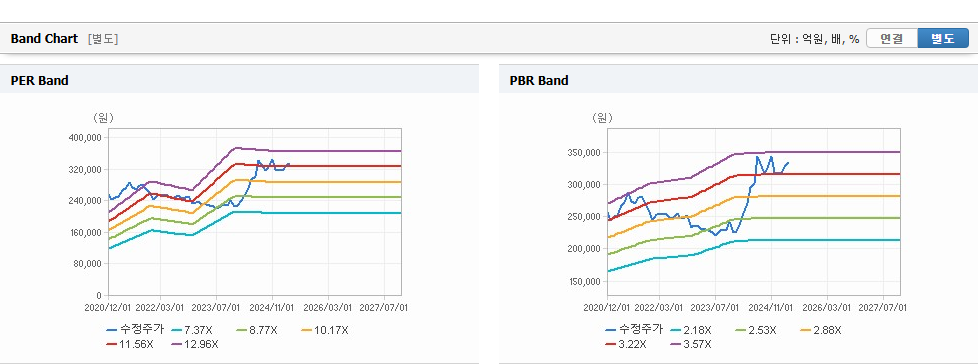Toggle the 11.56X legend entry

pos(130,344)
